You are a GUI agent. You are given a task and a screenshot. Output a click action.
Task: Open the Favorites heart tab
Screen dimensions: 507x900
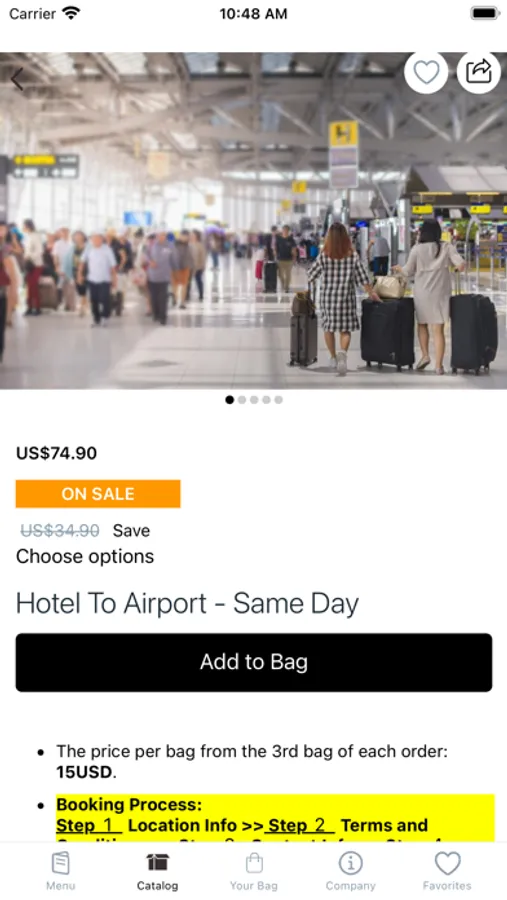(447, 863)
